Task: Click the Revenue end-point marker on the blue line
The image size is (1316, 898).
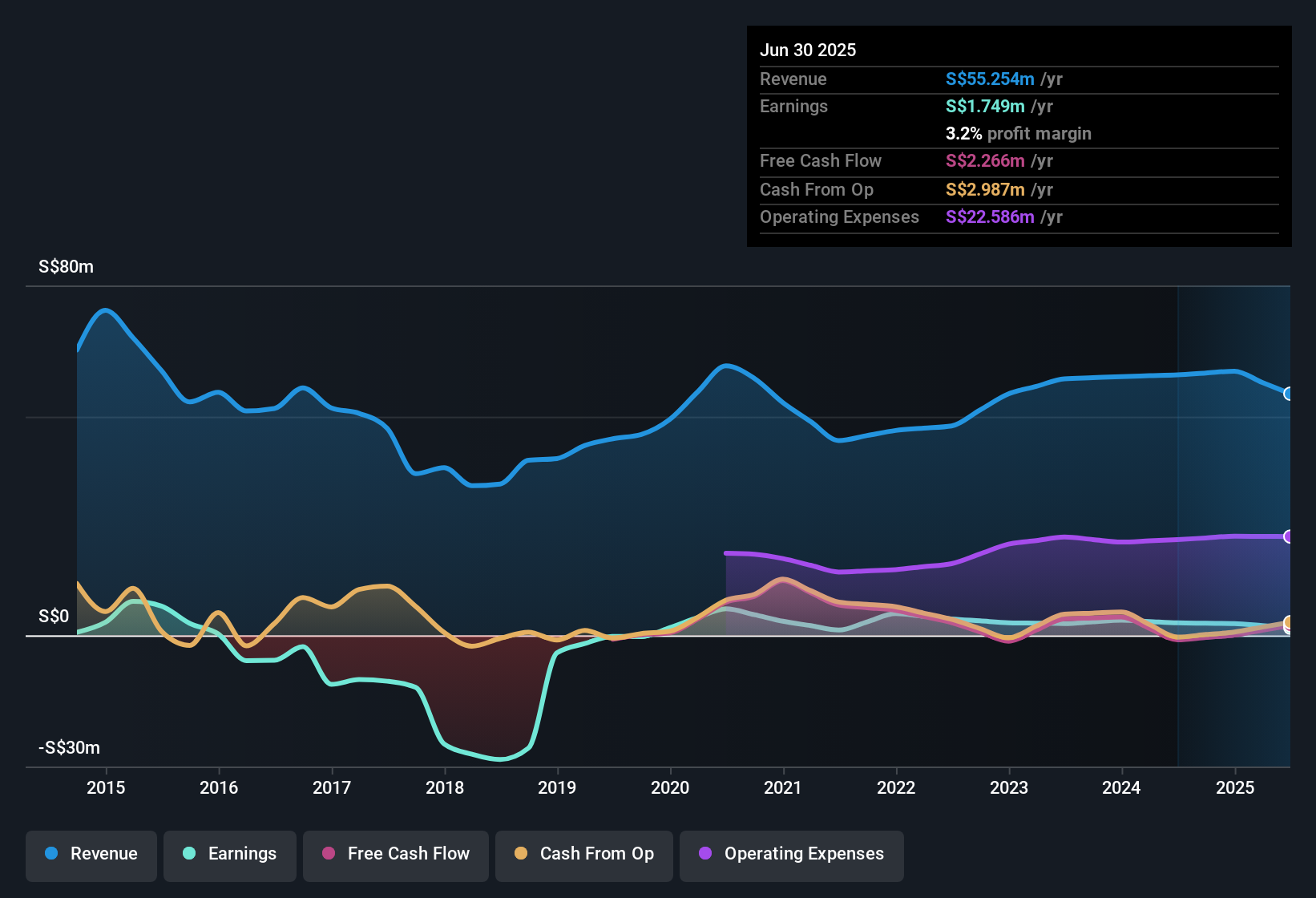Action: click(x=1289, y=394)
